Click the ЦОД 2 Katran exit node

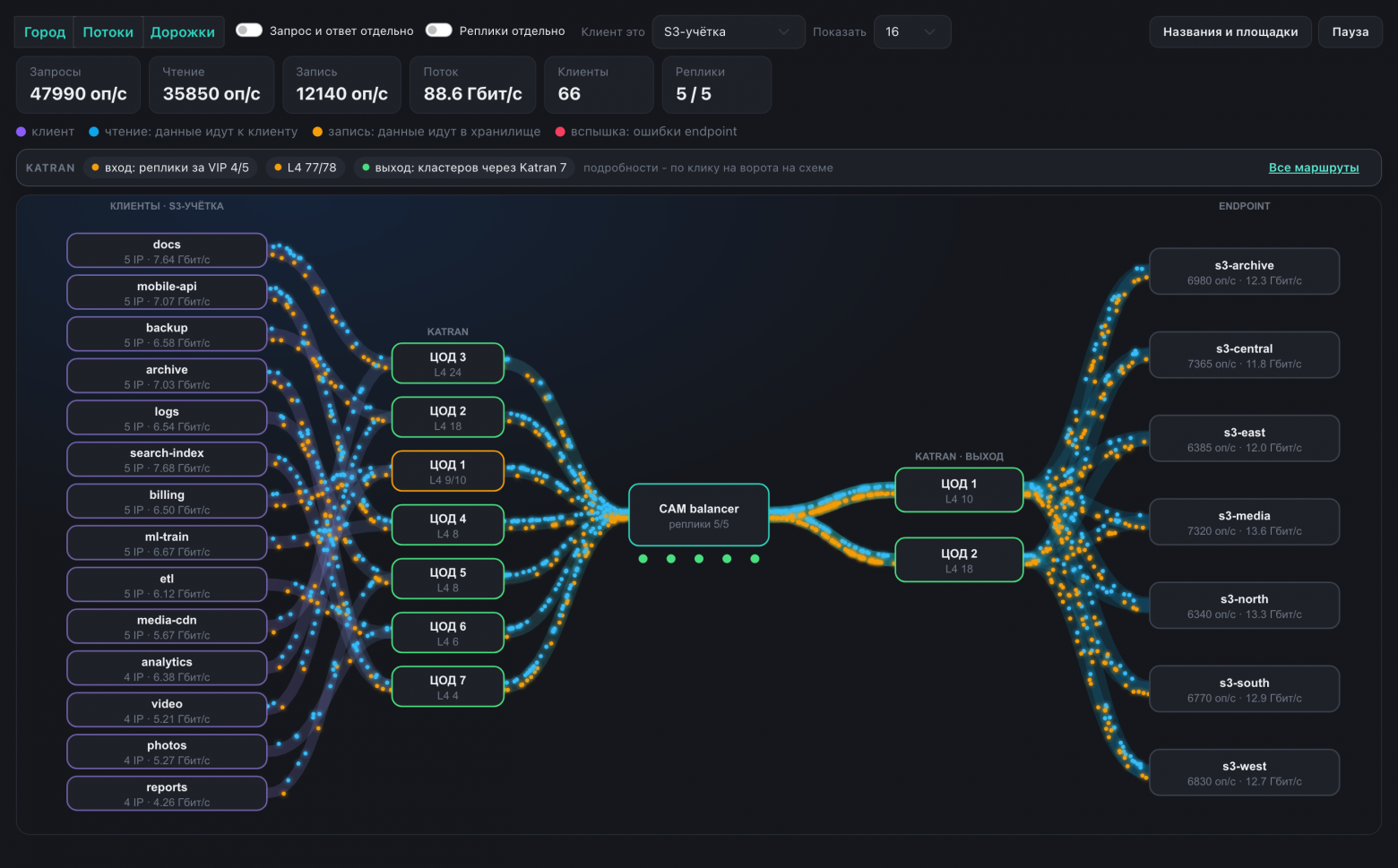pos(959,560)
